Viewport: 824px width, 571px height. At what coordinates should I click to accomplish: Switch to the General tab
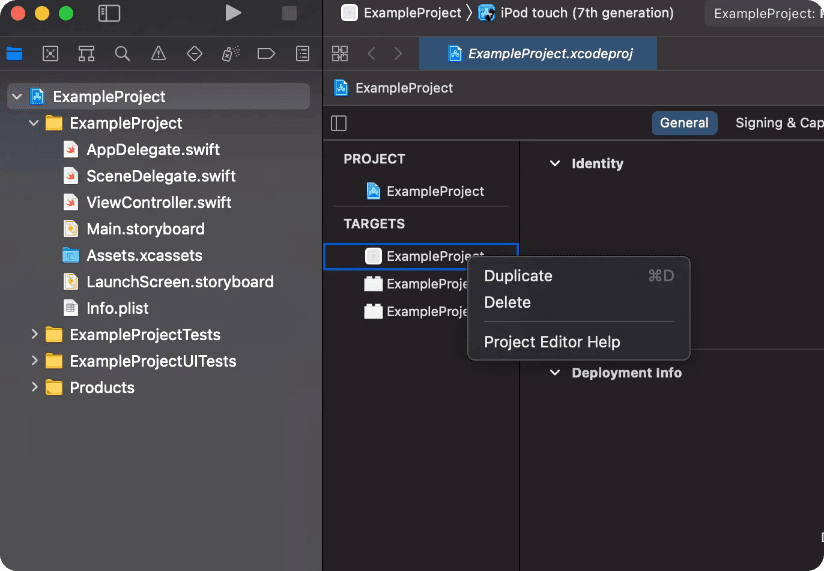pos(684,123)
